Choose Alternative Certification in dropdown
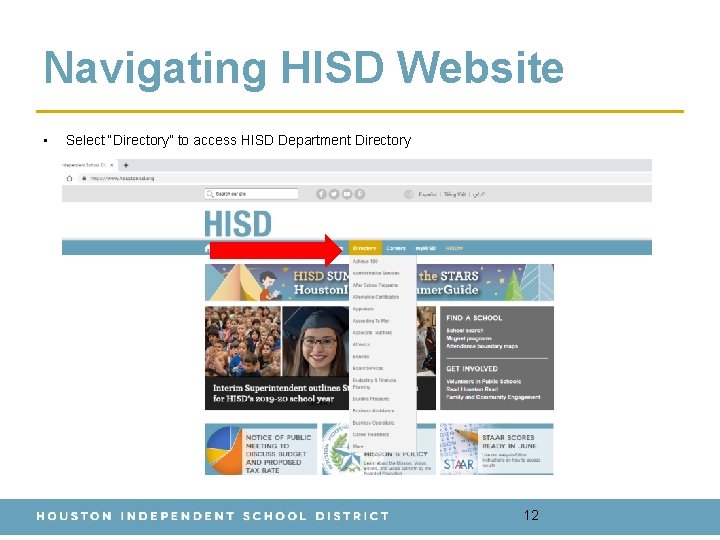This screenshot has height=540, width=720. (x=376, y=297)
